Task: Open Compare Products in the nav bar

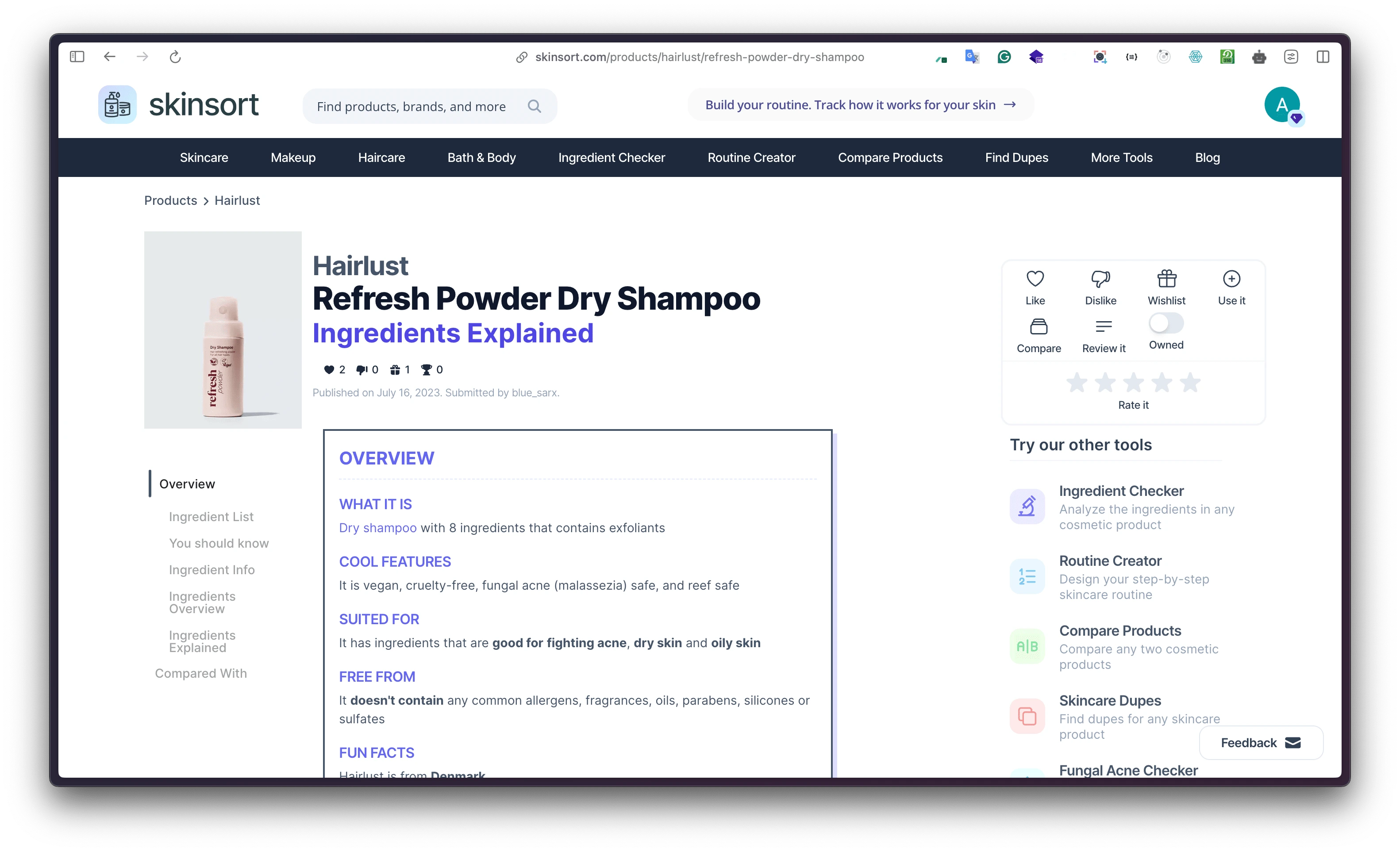Action: pyautogui.click(x=890, y=157)
